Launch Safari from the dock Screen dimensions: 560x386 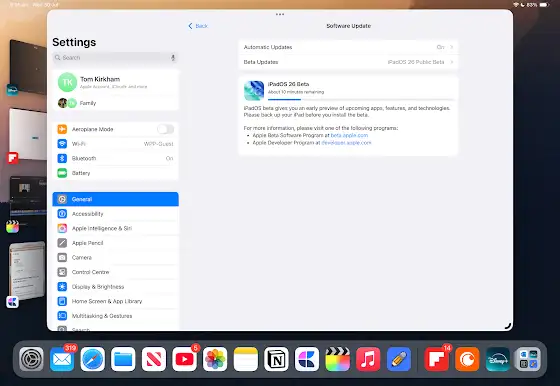coord(93,359)
